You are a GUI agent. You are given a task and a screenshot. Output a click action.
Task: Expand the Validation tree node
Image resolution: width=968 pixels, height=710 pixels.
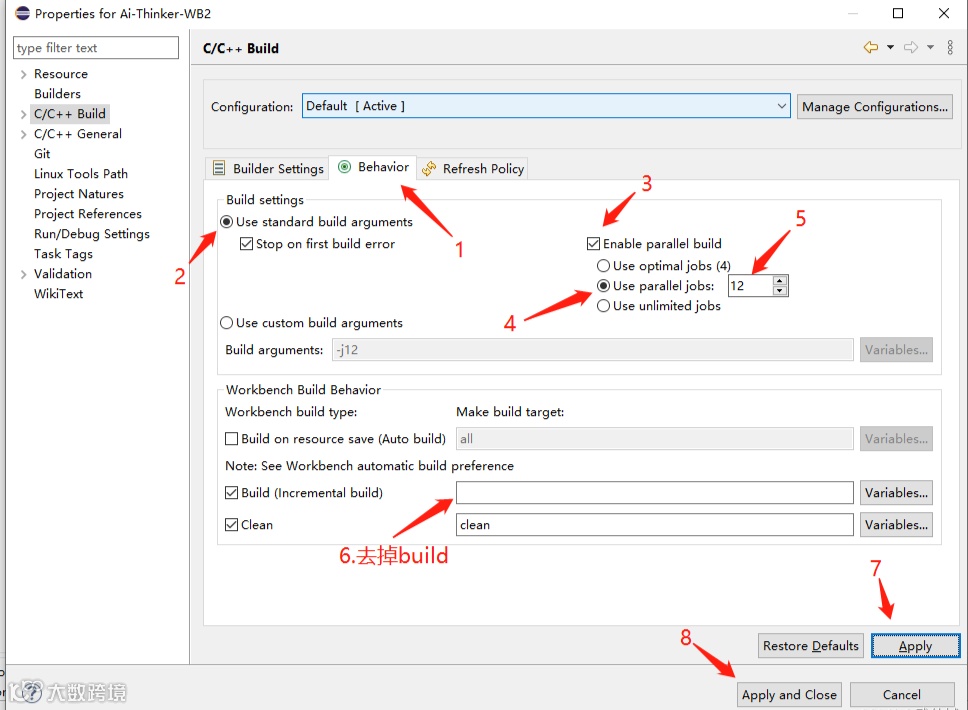(x=23, y=274)
